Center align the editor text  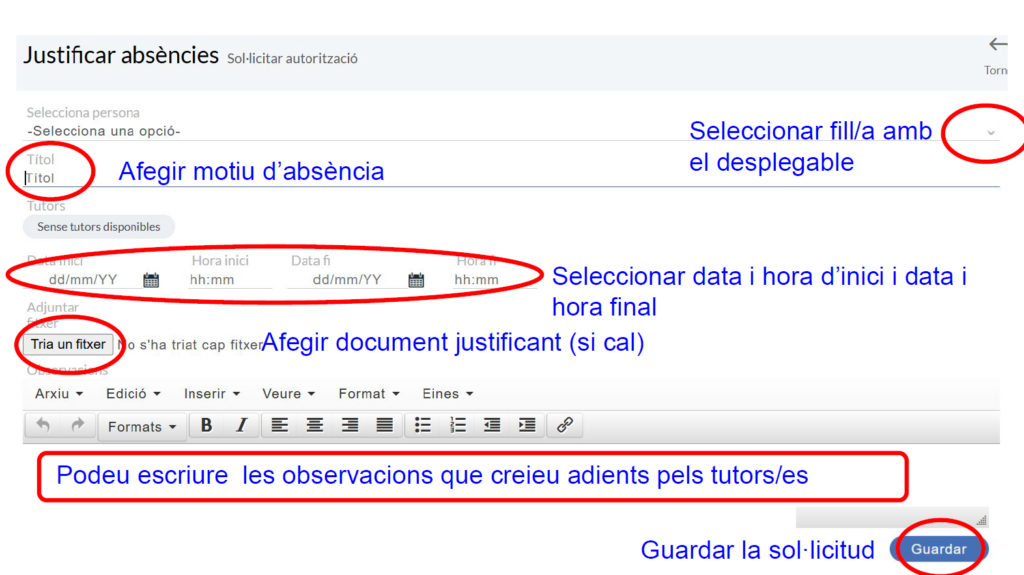(314, 425)
